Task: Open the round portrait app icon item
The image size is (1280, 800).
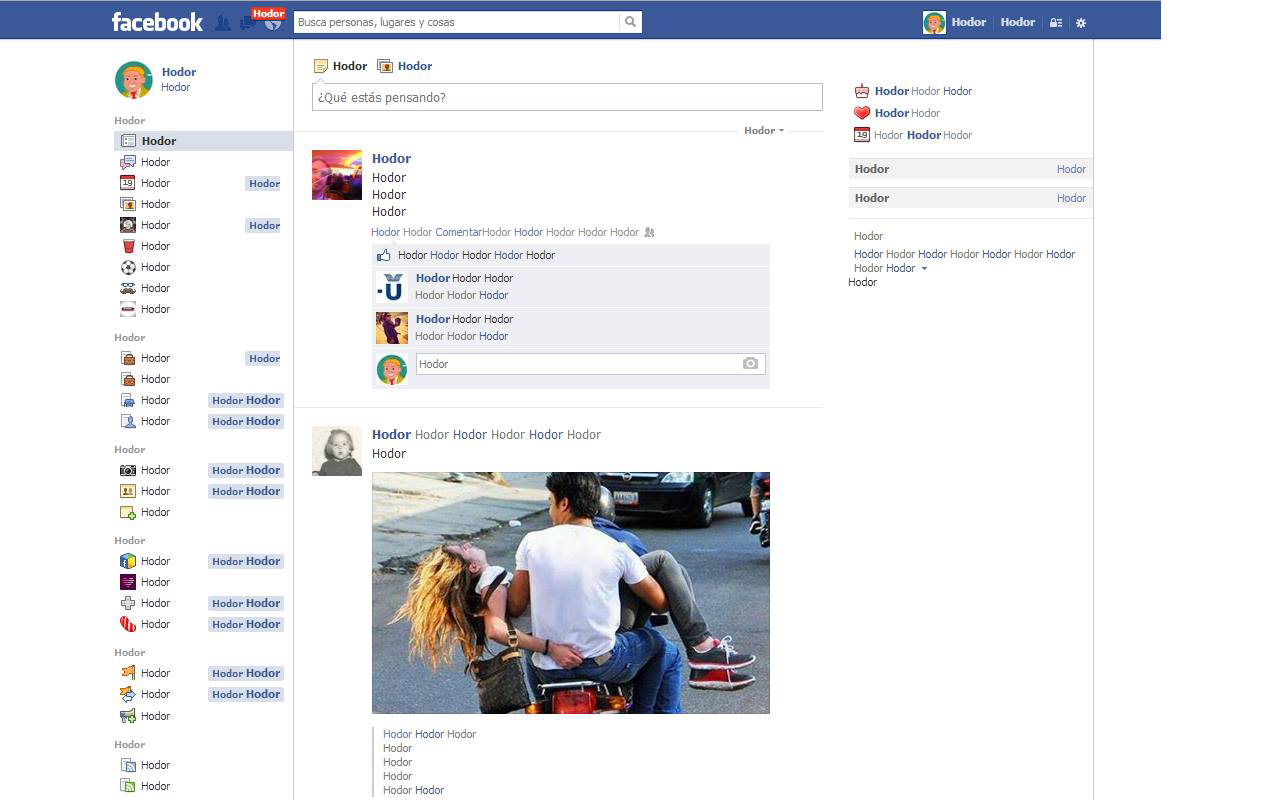Action: [x=128, y=225]
